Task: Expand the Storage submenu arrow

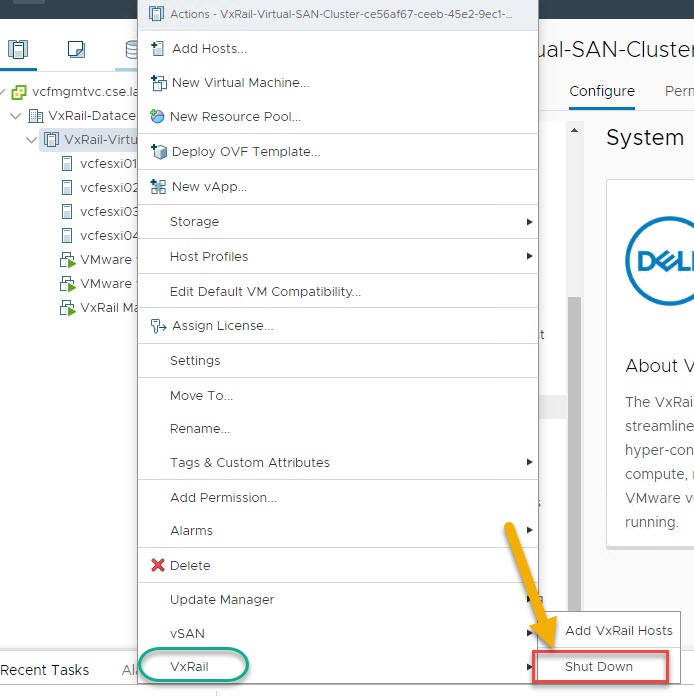Action: click(x=529, y=222)
